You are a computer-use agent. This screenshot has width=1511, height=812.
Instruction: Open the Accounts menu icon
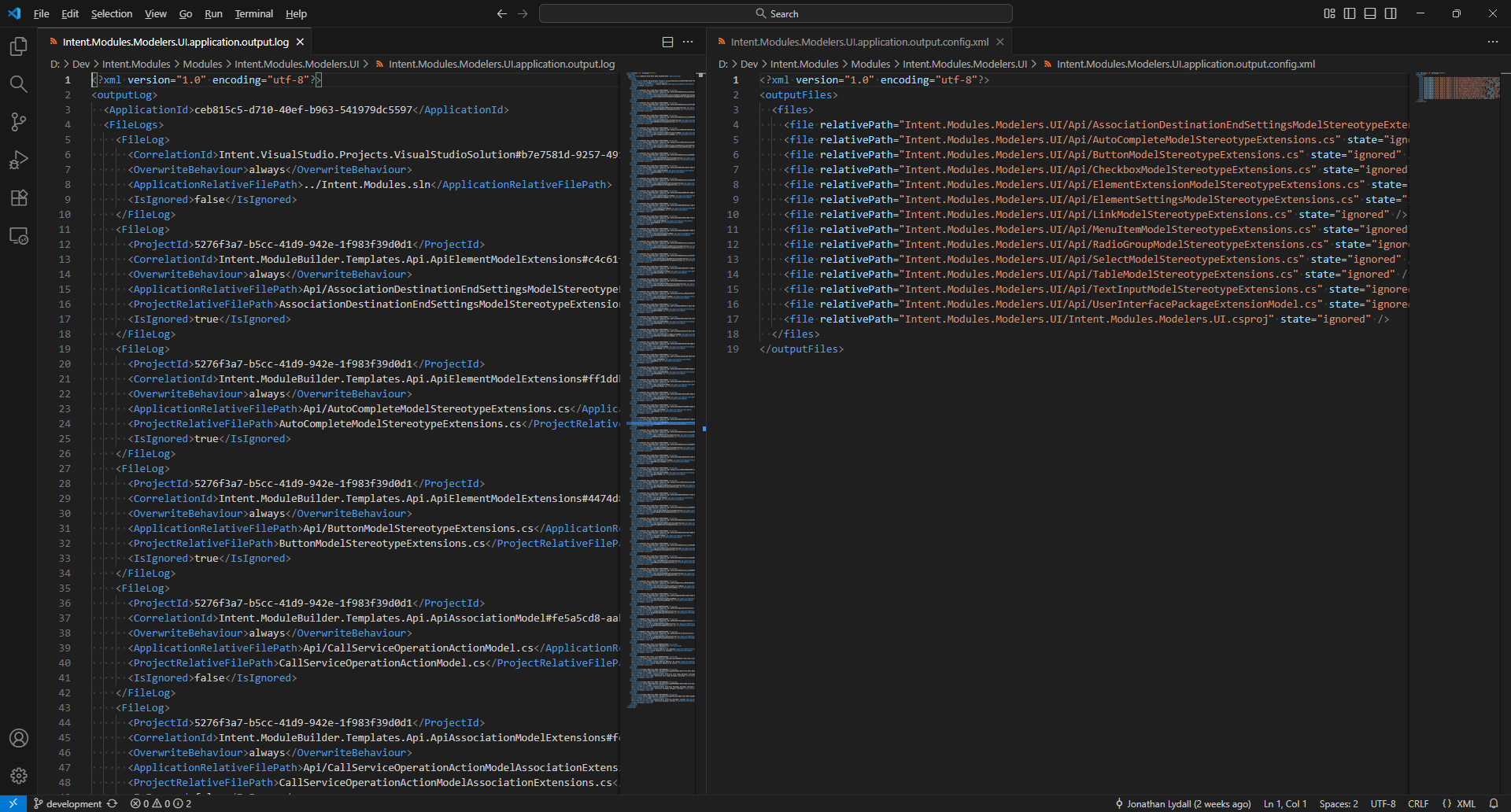coord(19,738)
